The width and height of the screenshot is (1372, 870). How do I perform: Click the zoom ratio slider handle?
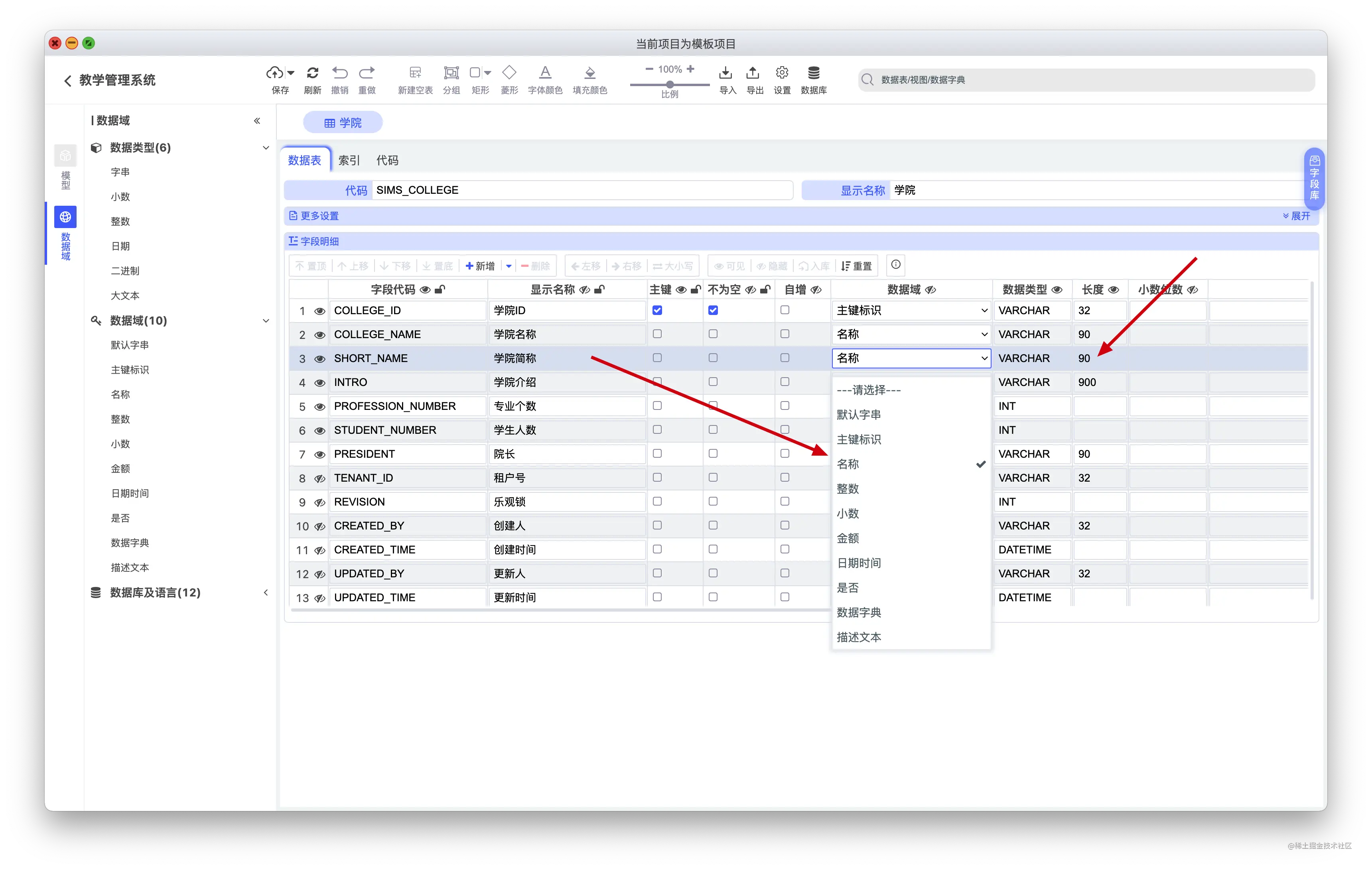tap(670, 84)
